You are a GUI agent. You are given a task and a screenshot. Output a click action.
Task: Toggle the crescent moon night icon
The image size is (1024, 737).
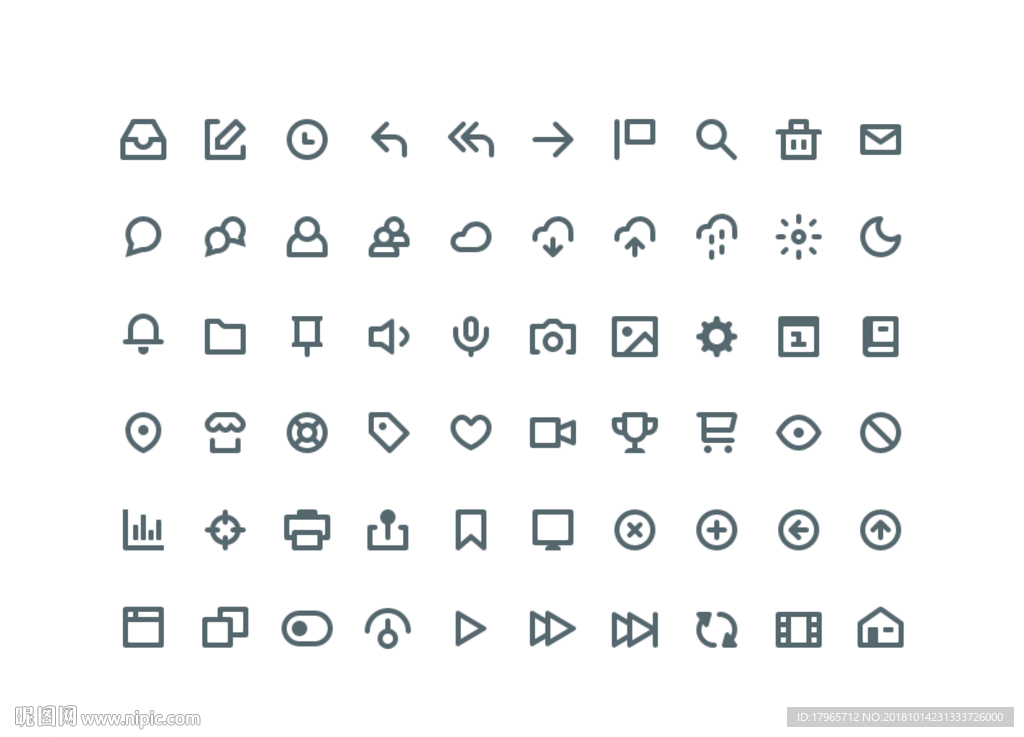(880, 237)
